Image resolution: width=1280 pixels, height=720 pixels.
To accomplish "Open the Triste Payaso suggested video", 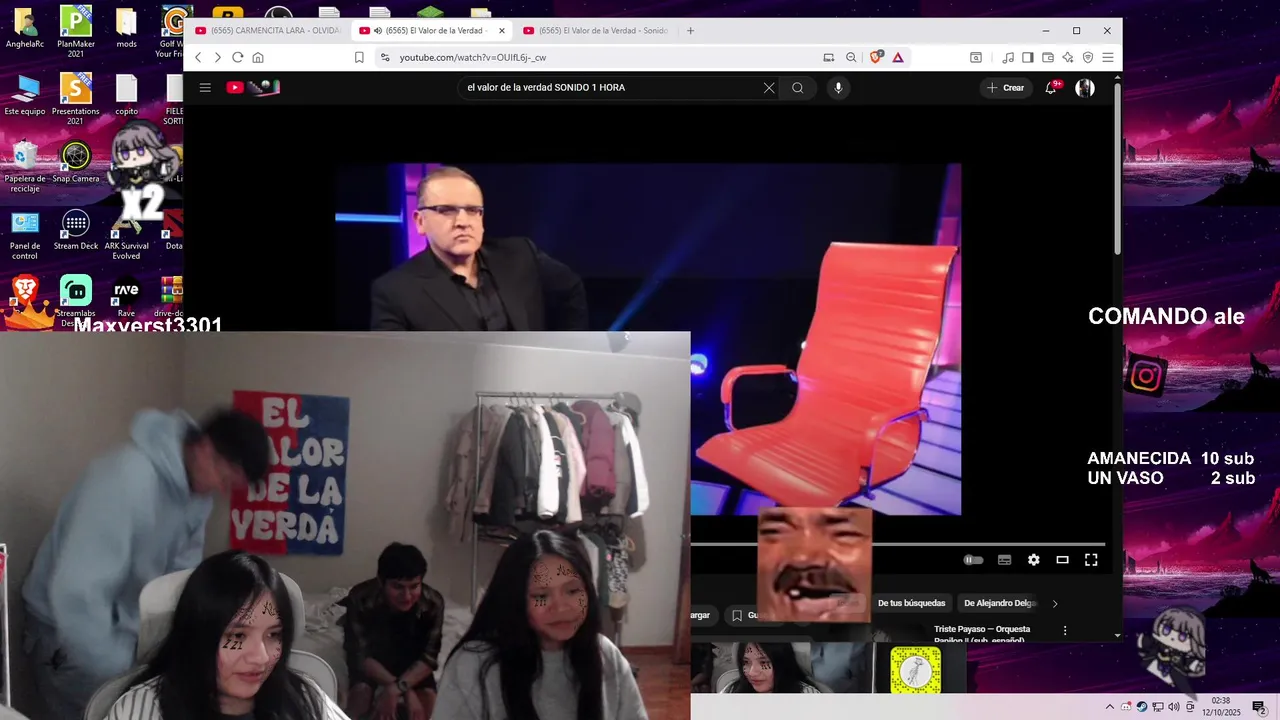I will click(982, 633).
